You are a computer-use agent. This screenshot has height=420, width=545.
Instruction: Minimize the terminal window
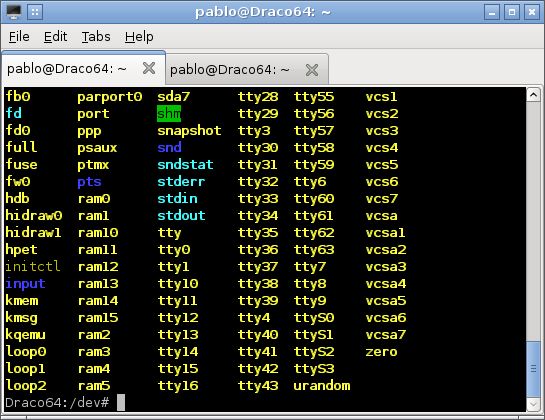click(x=492, y=13)
